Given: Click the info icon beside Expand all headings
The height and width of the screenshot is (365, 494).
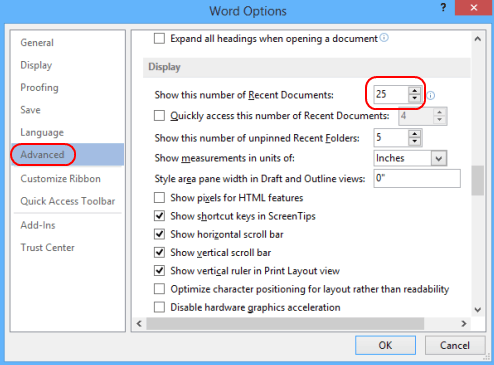Looking at the screenshot, I should [384, 38].
